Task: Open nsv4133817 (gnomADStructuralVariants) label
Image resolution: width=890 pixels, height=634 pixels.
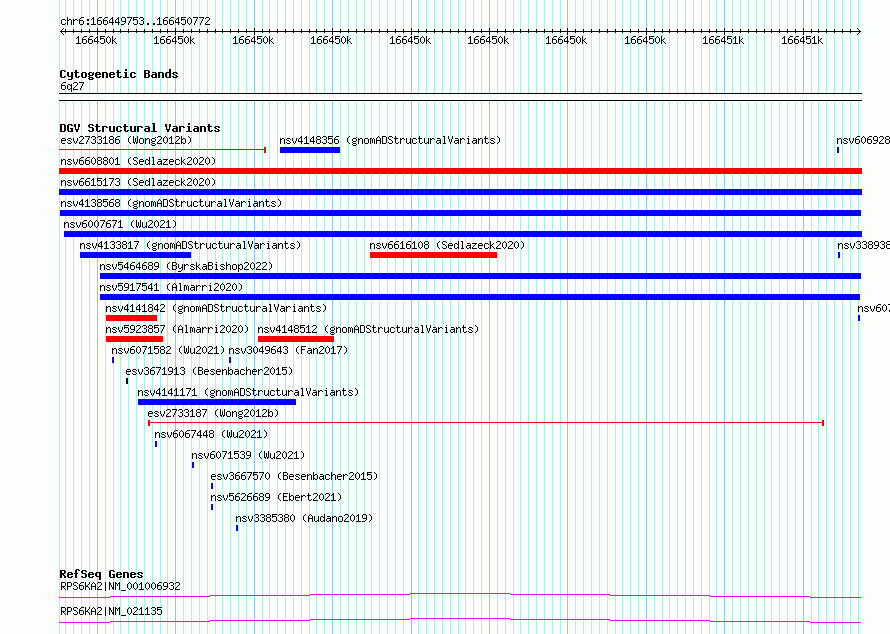Action: (x=190, y=245)
